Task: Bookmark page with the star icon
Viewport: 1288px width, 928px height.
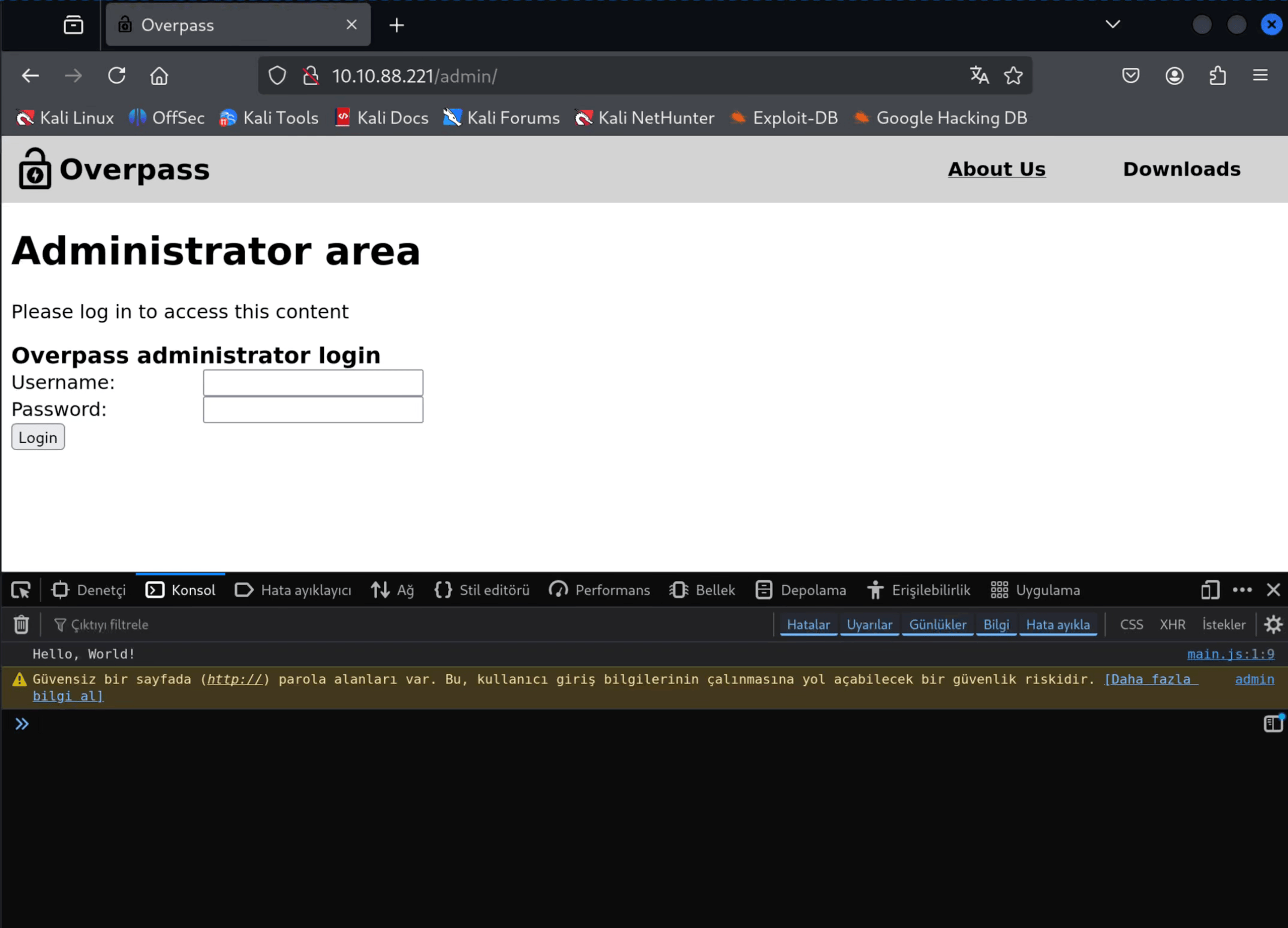Action: coord(1013,76)
